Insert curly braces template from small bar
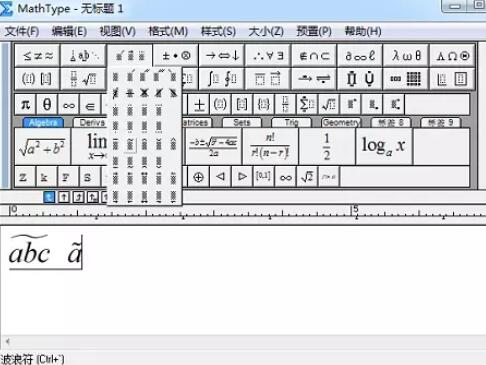Image resolution: width=486 pixels, height=365 pixels. coord(263,105)
